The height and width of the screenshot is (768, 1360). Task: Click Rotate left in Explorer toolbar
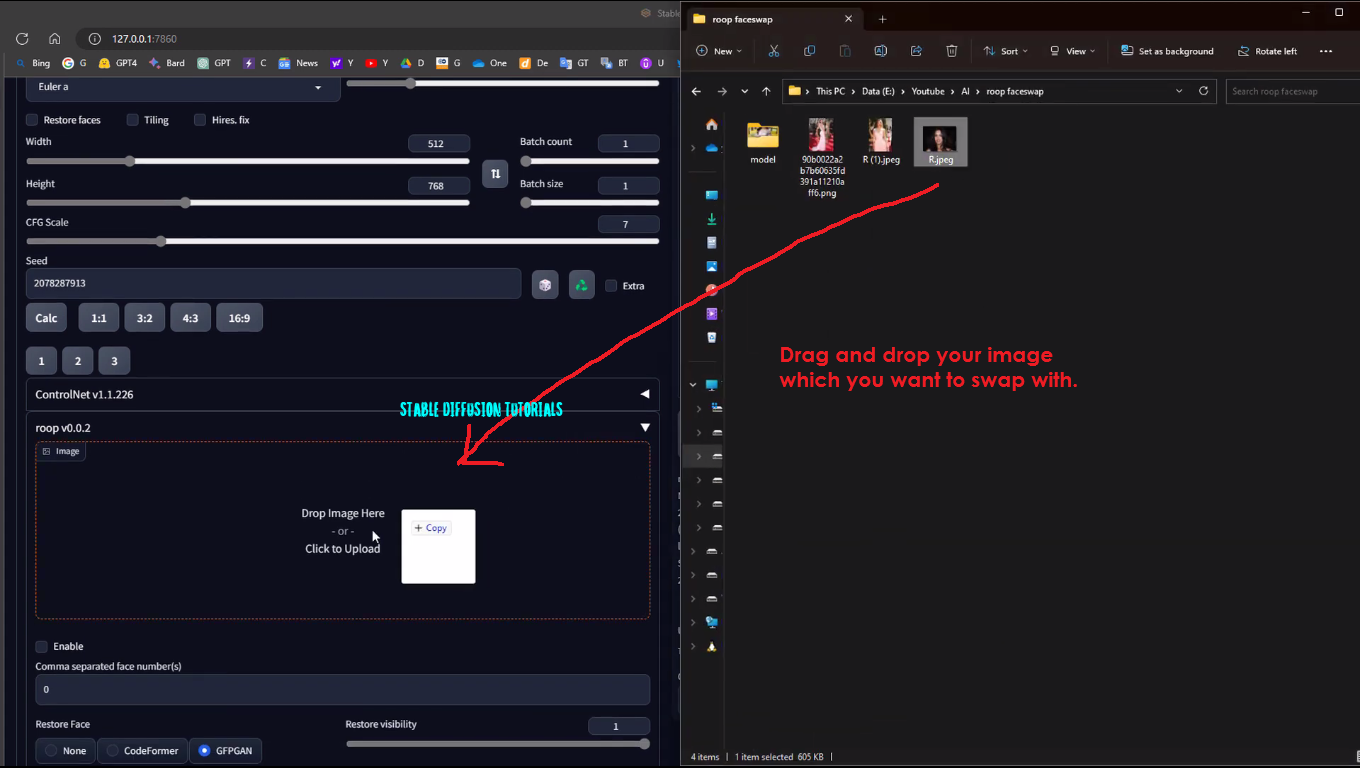1267,51
